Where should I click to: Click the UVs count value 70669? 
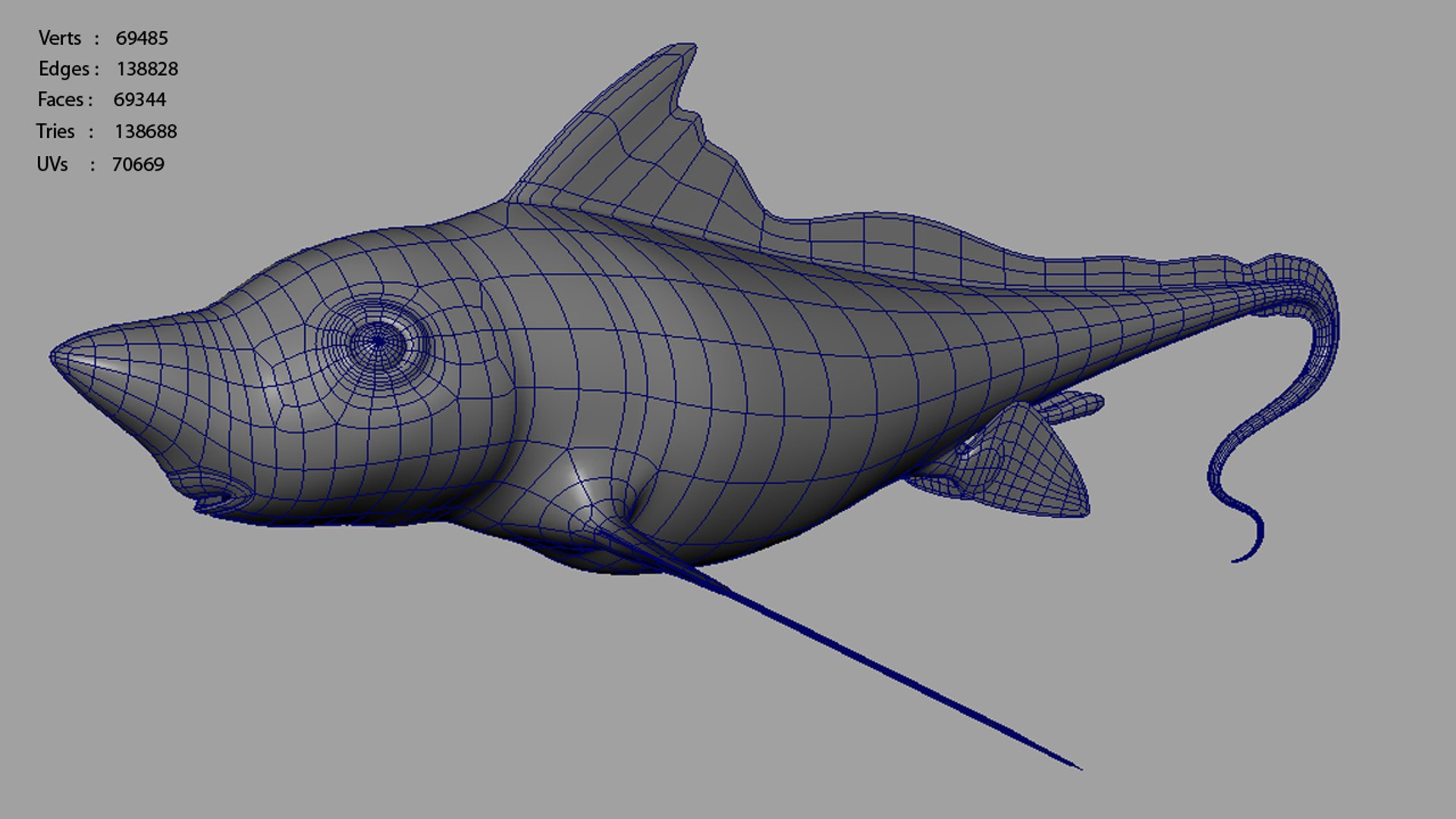pyautogui.click(x=138, y=165)
